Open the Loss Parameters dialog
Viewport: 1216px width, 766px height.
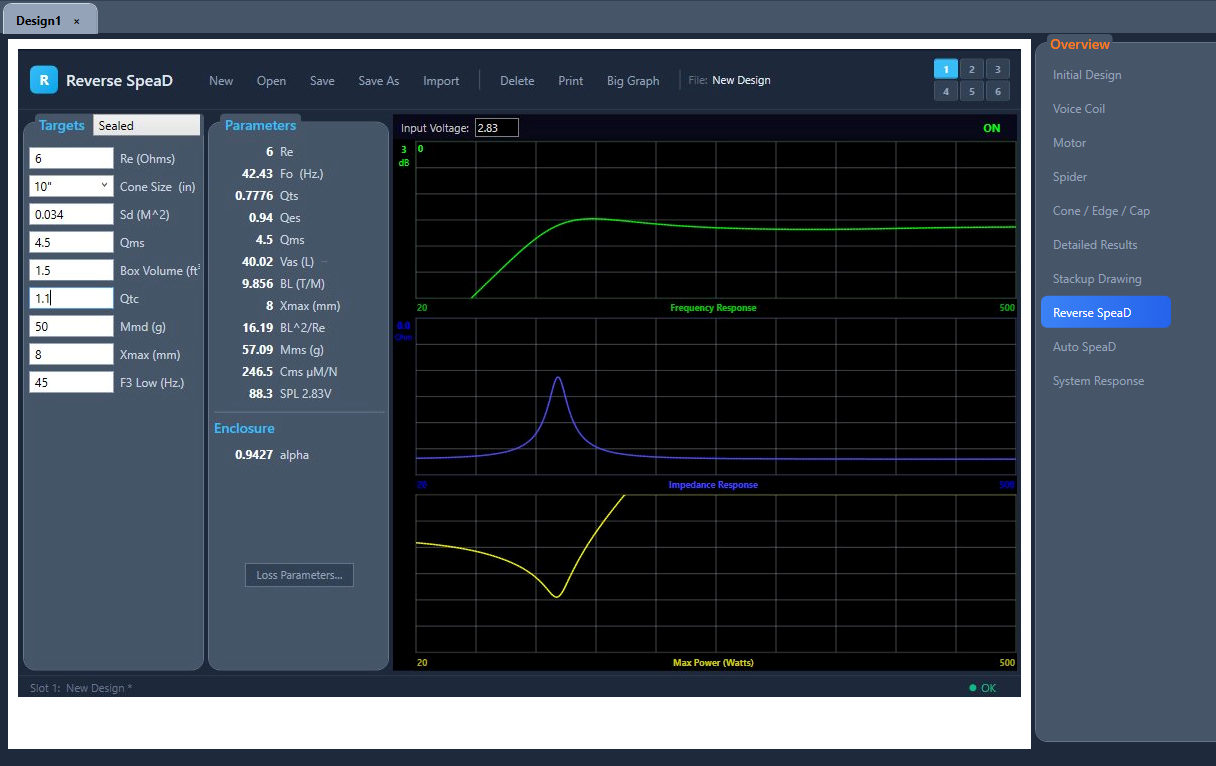pos(299,575)
